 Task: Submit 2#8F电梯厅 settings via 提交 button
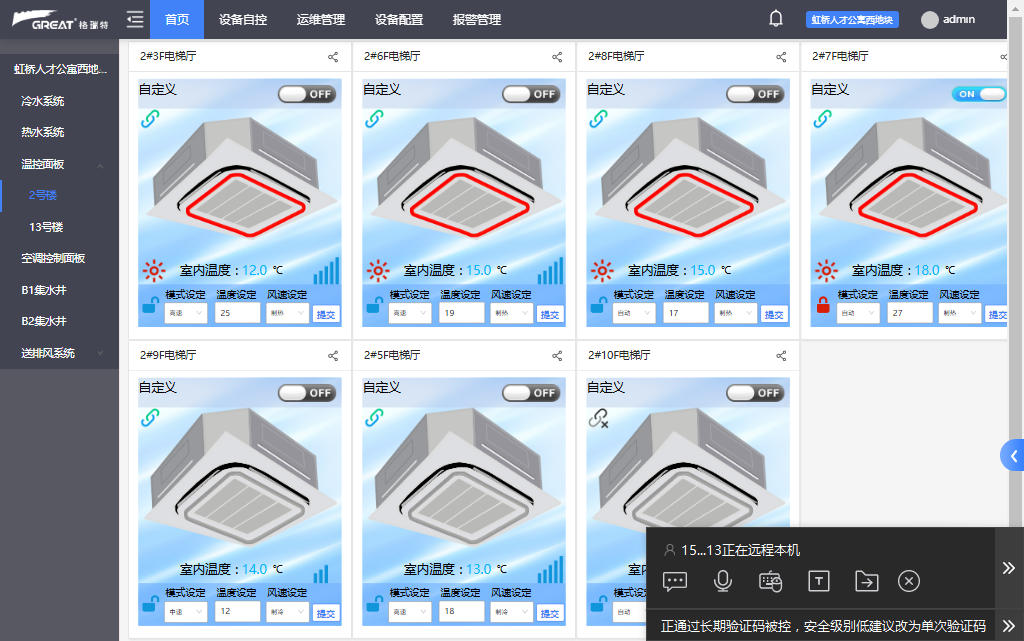[x=774, y=313]
